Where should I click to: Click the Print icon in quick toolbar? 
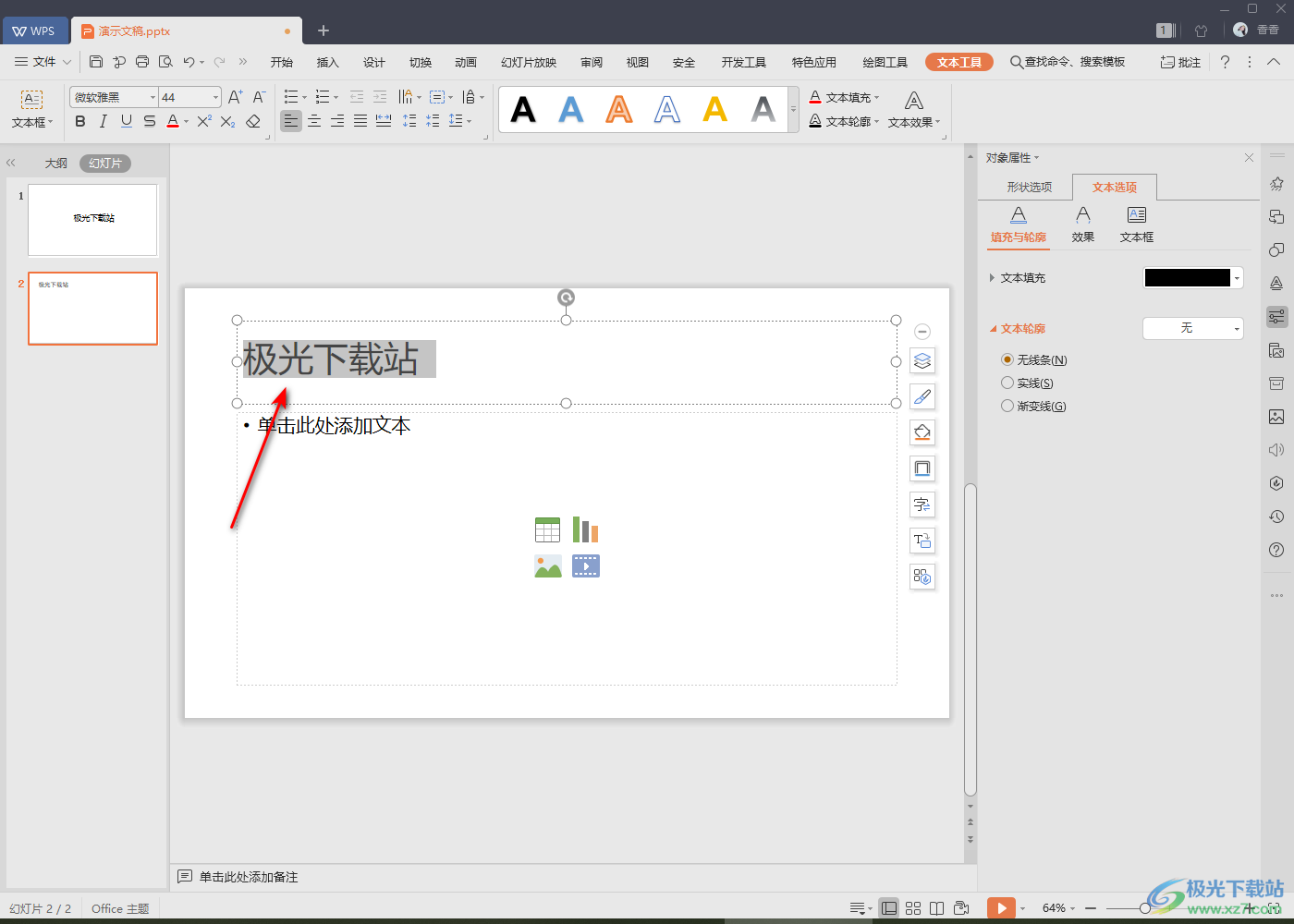click(x=142, y=62)
